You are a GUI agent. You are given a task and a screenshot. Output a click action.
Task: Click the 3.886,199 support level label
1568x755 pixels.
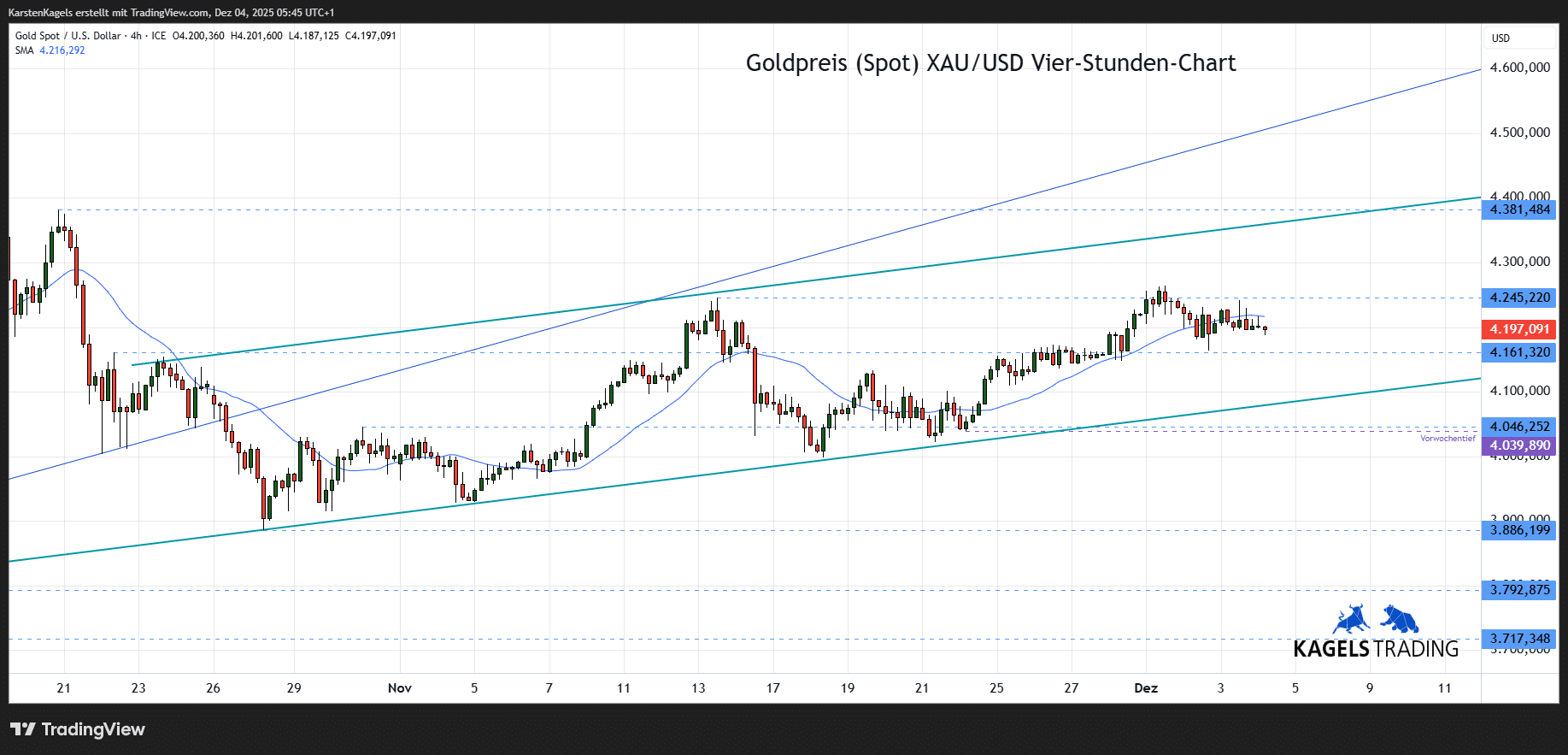coord(1518,530)
